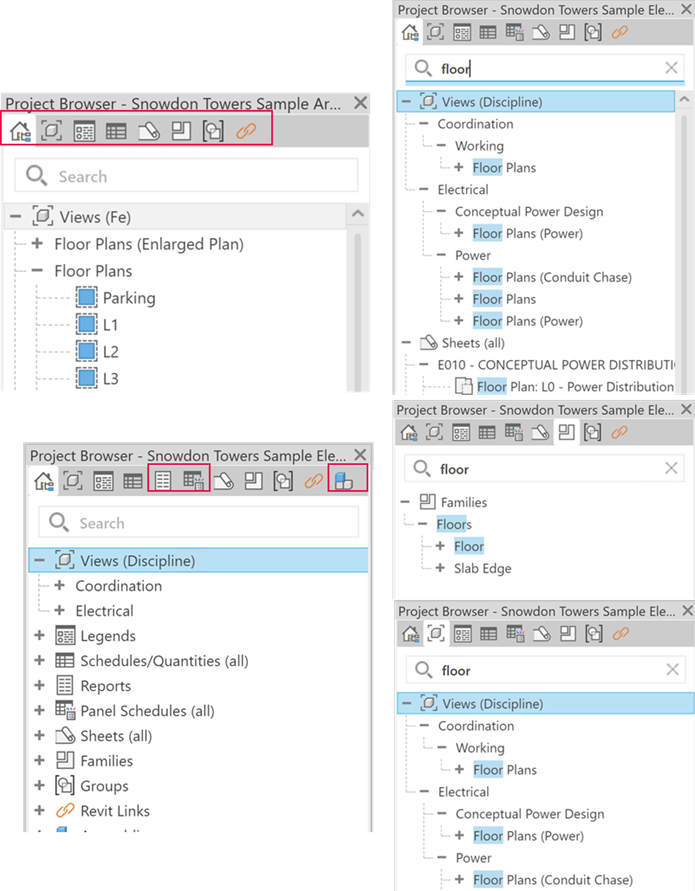Collapse Floors category under Families
Image resolution: width=695 pixels, height=891 pixels.
[422, 524]
